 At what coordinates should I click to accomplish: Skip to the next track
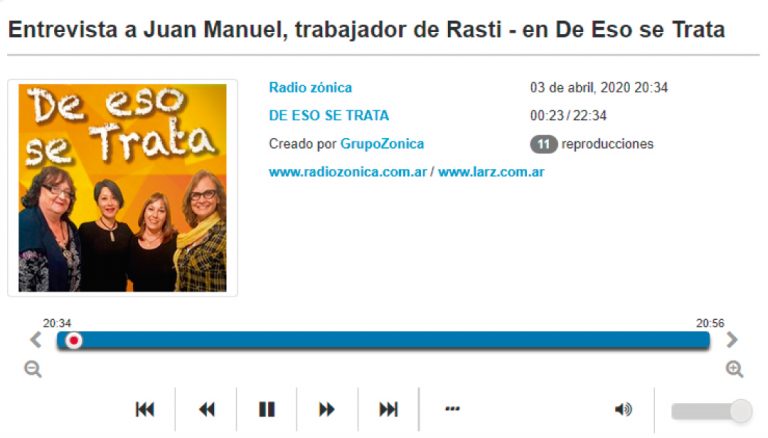(388, 409)
